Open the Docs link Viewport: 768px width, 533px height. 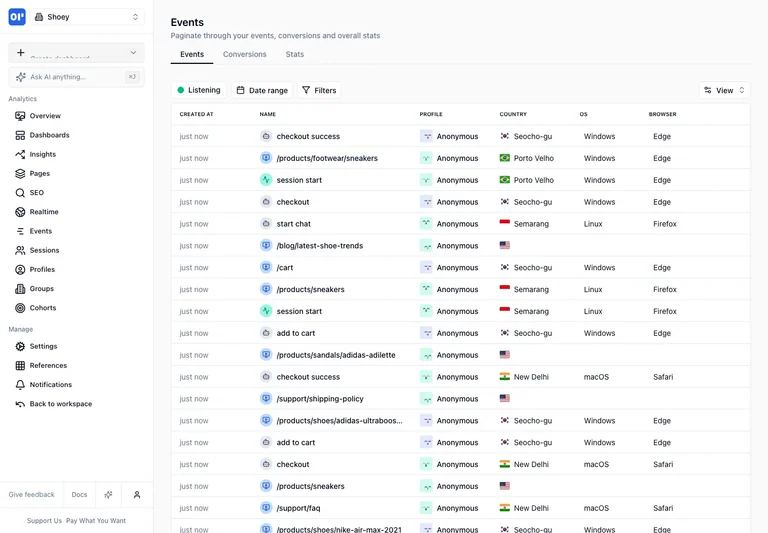pos(79,495)
